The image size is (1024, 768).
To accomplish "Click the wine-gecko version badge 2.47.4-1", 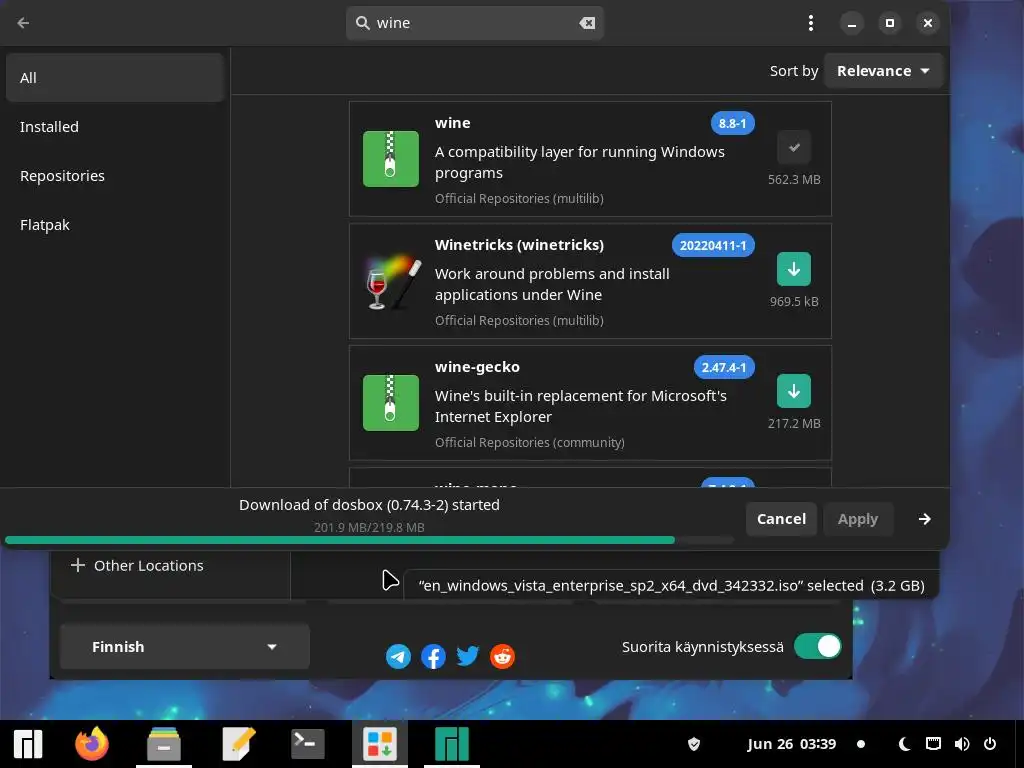I will coord(724,368).
